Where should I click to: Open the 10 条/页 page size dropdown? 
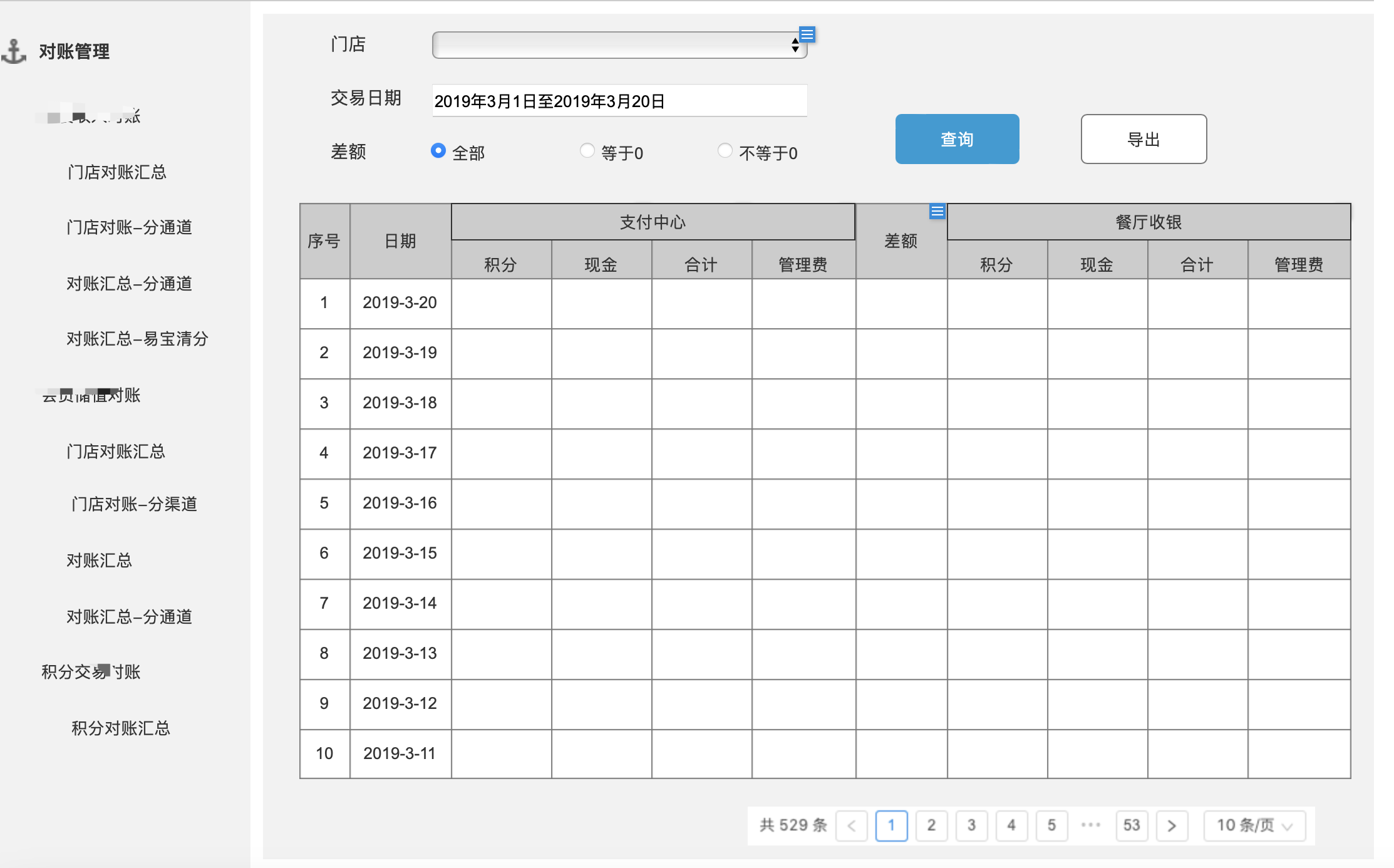click(x=1254, y=825)
